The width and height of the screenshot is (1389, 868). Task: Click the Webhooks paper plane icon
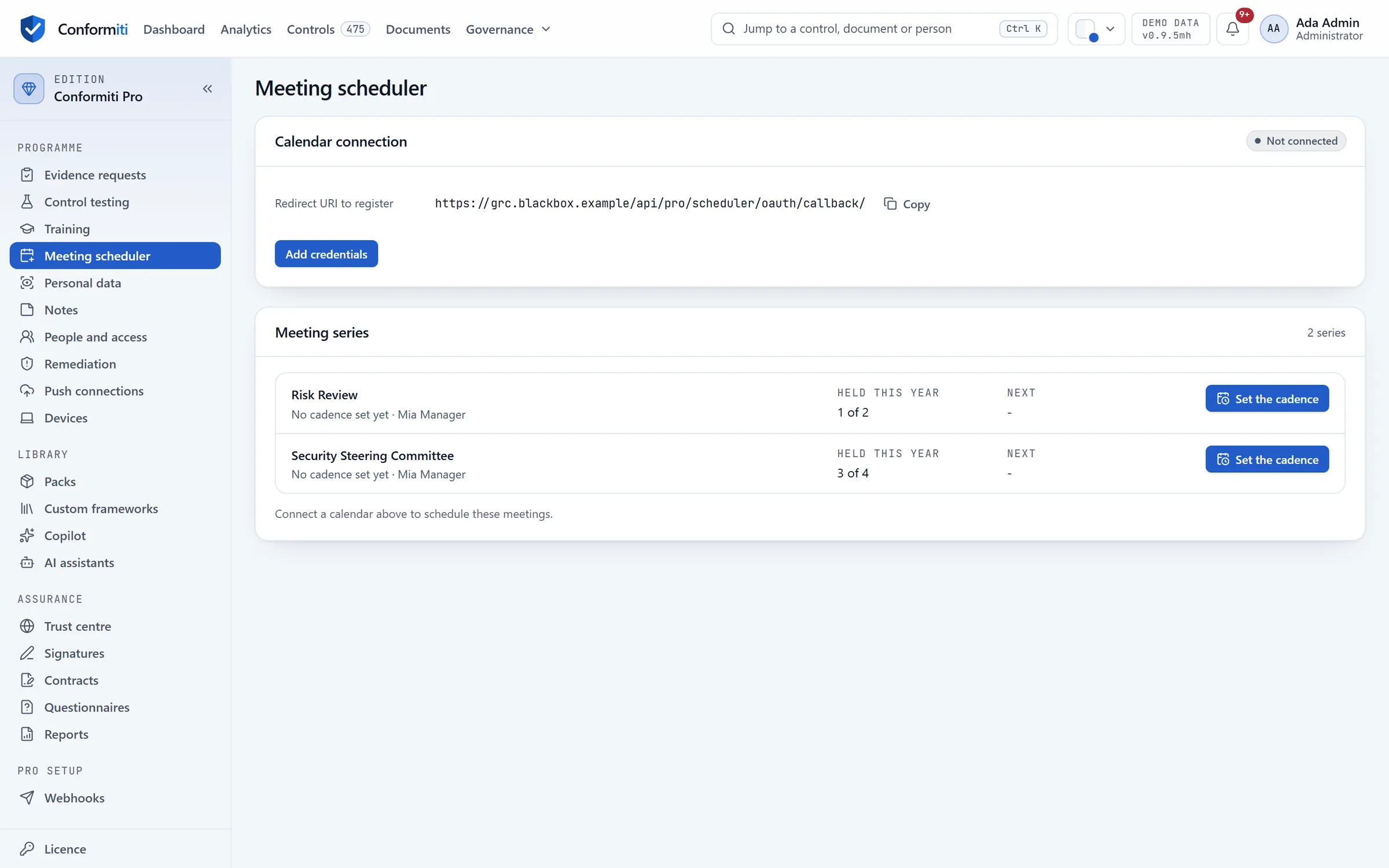tap(27, 798)
